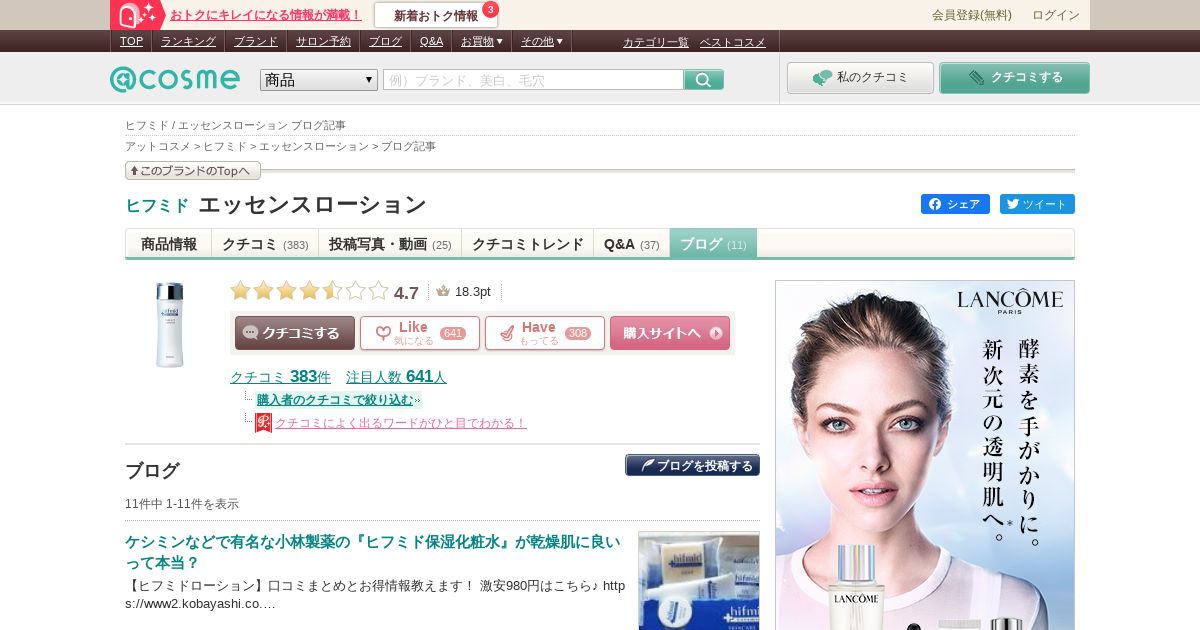Click 購入サイトへ pink button
The width and height of the screenshot is (1200, 630).
pyautogui.click(x=670, y=333)
